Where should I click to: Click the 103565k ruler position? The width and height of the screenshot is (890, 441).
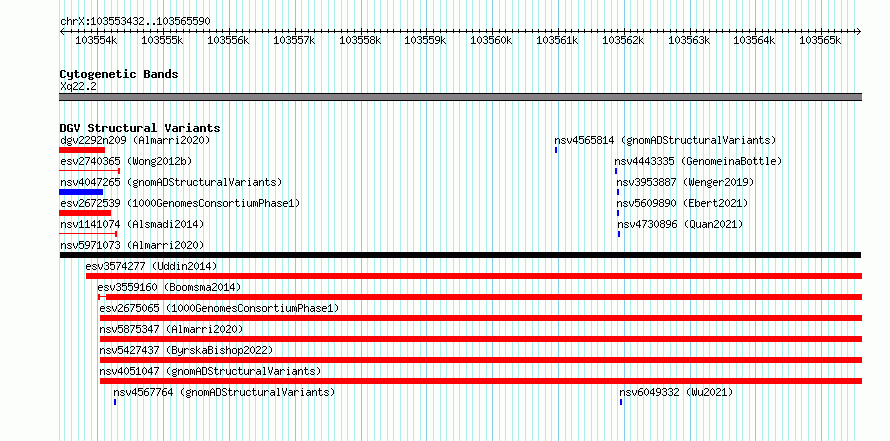tap(820, 40)
